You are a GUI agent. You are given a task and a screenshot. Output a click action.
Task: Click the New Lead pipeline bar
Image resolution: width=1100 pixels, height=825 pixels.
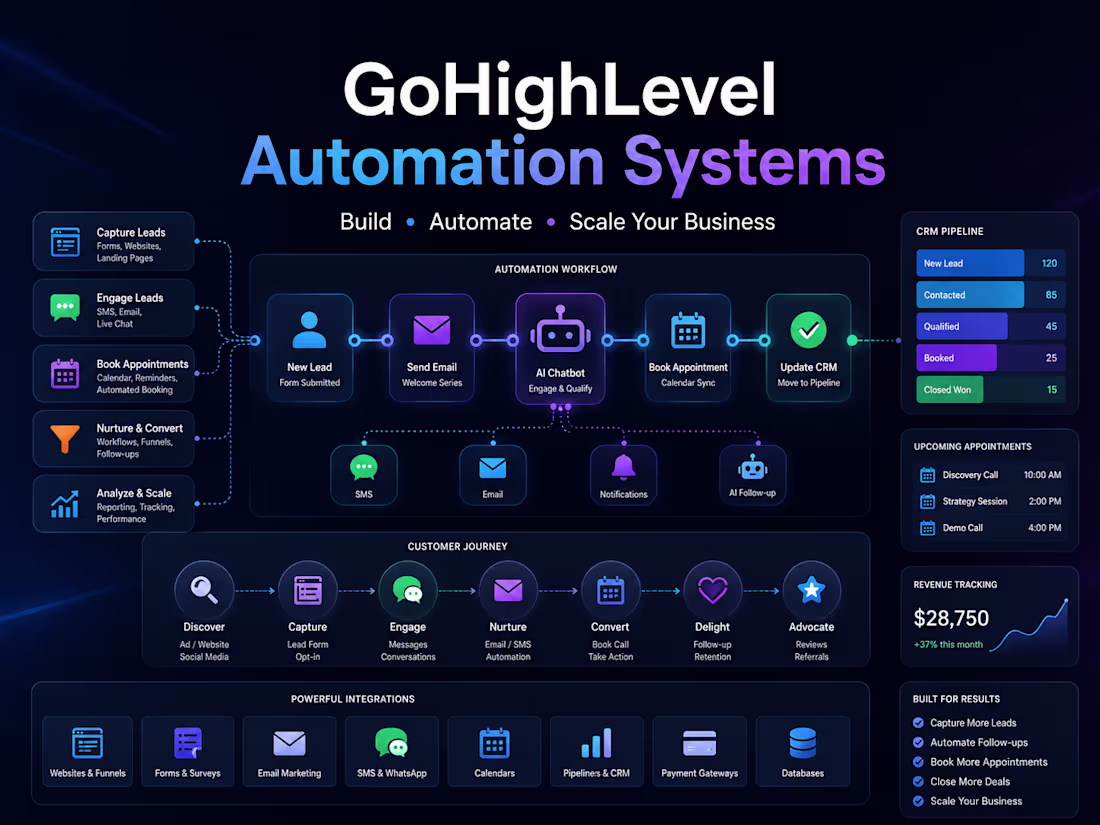pyautogui.click(x=970, y=263)
